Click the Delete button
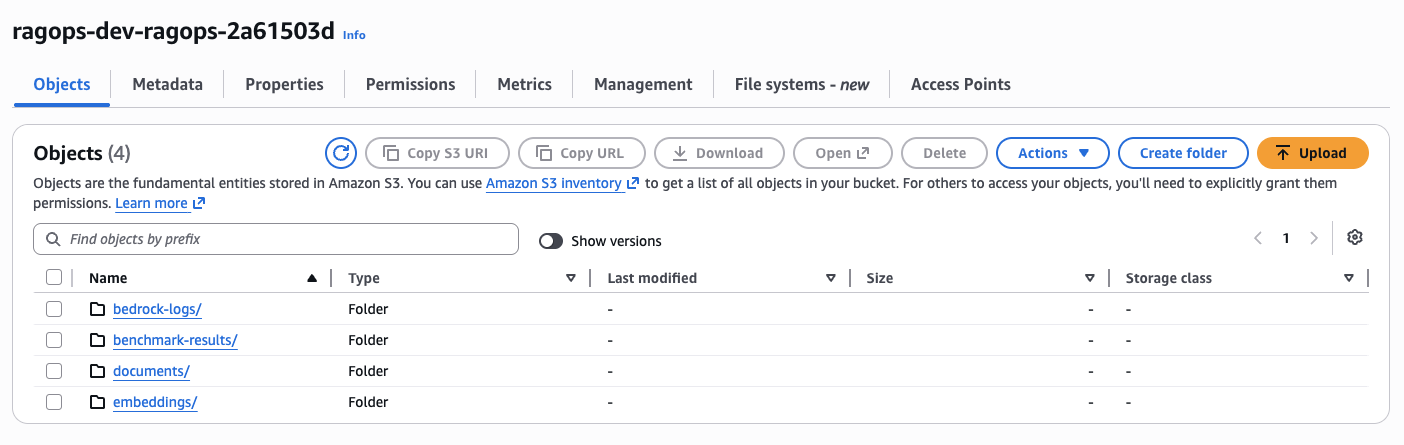Image resolution: width=1404 pixels, height=445 pixels. 944,153
